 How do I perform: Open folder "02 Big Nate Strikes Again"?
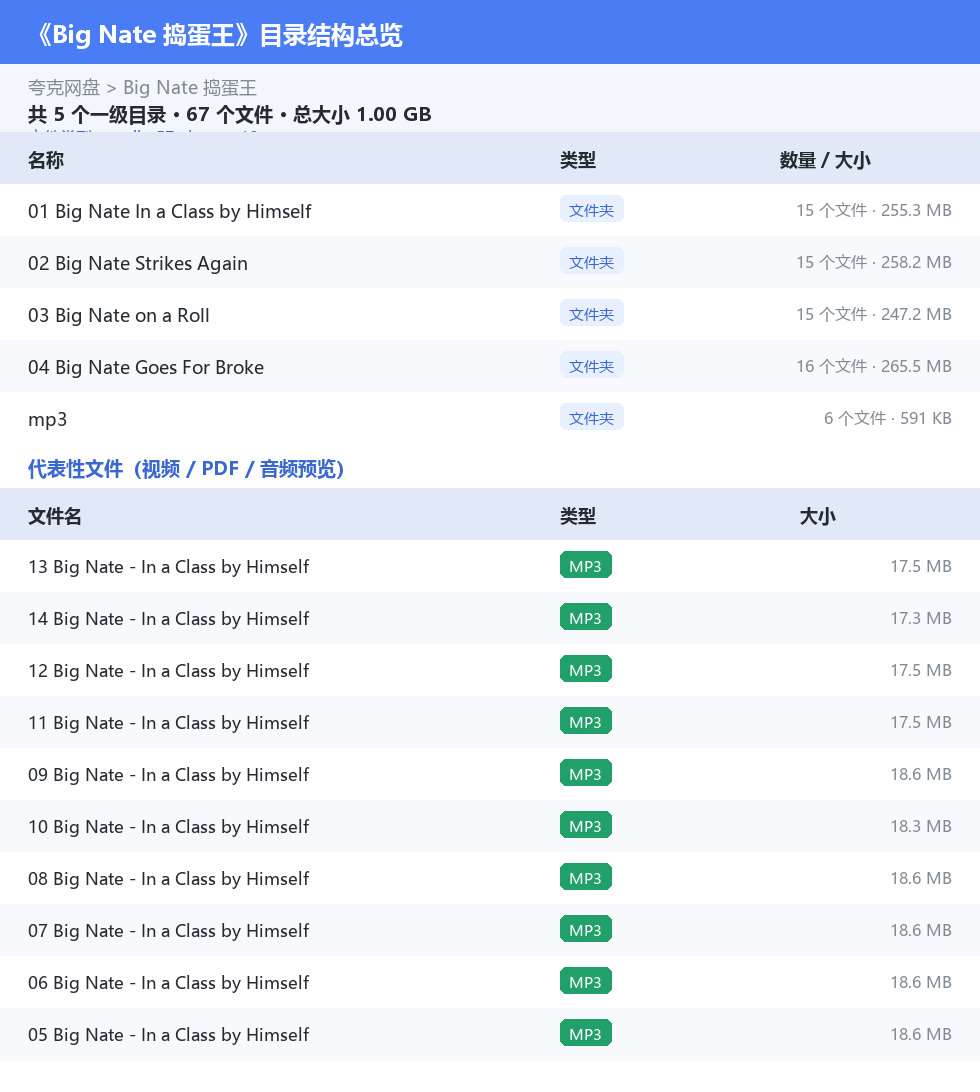pyautogui.click(x=138, y=263)
